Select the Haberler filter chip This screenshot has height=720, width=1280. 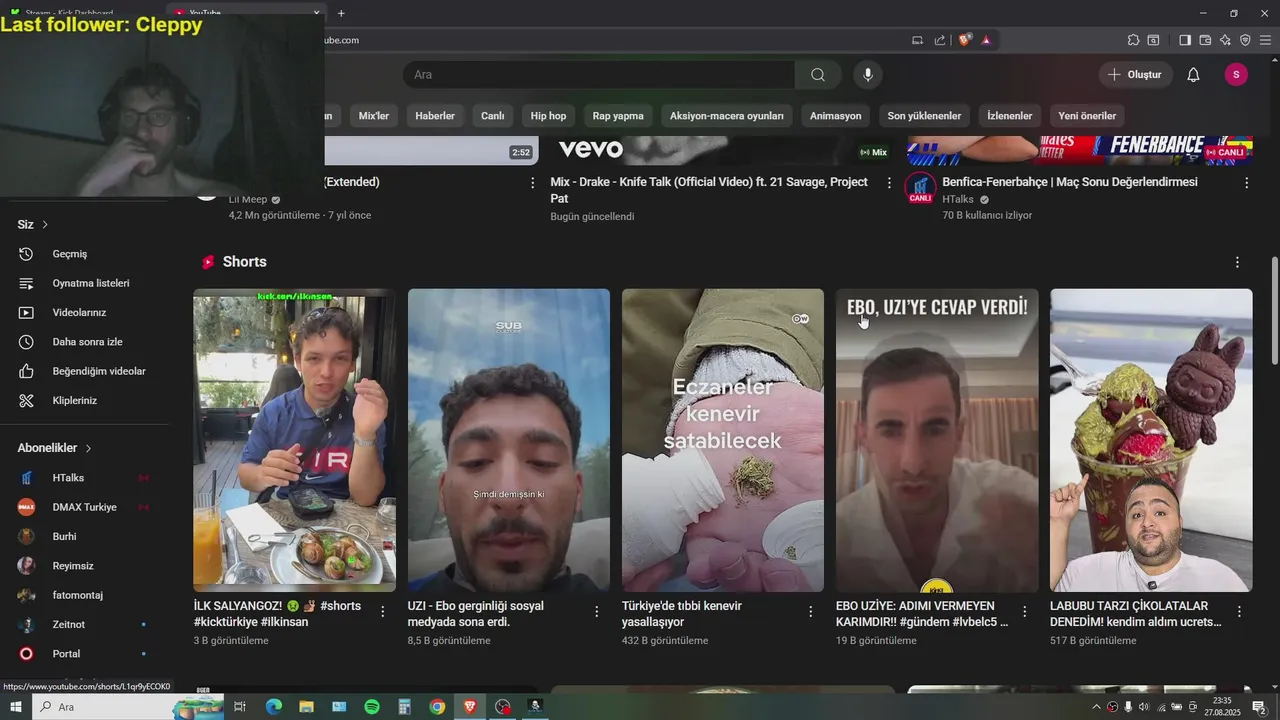[x=435, y=116]
